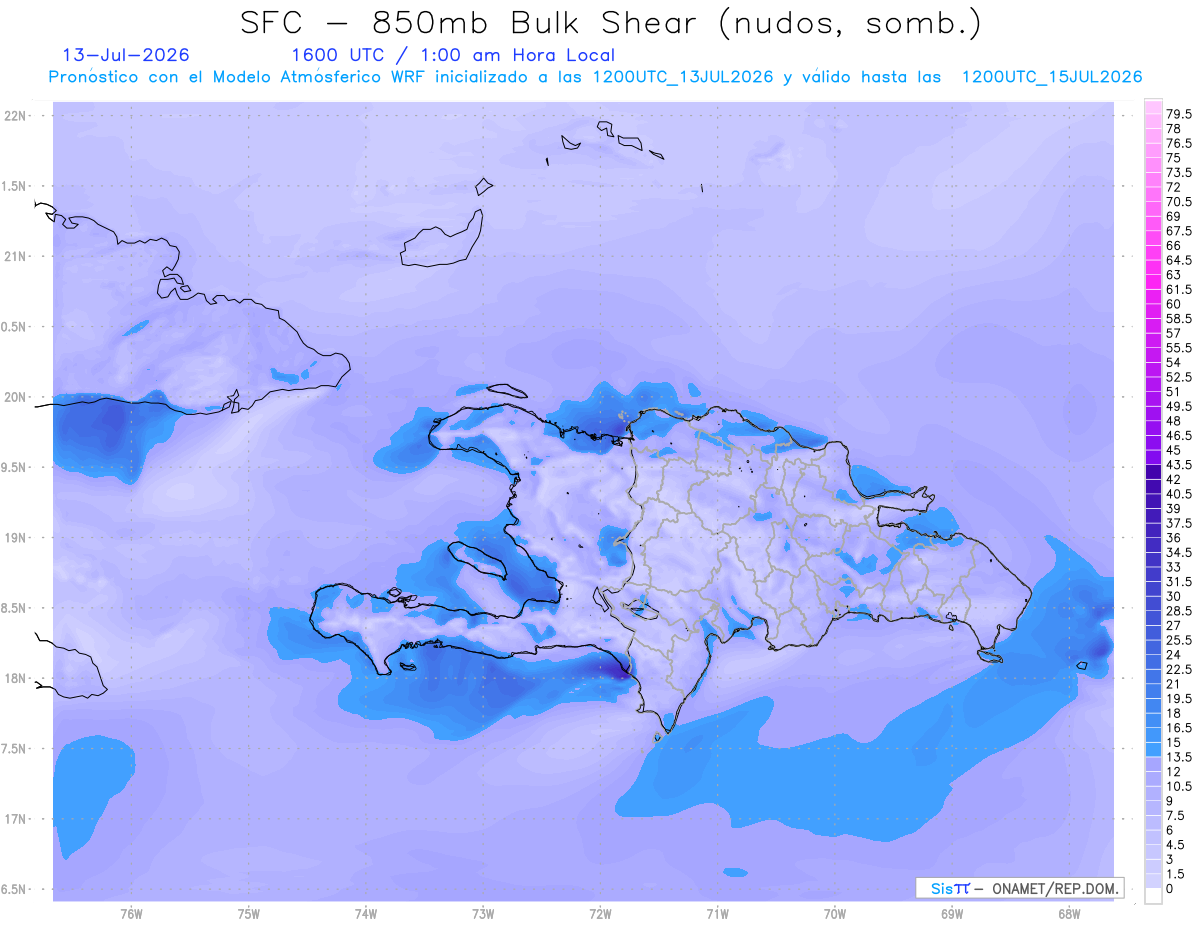Click the '25.5' value on the color scale
This screenshot has width=1200, height=927.
[1180, 640]
